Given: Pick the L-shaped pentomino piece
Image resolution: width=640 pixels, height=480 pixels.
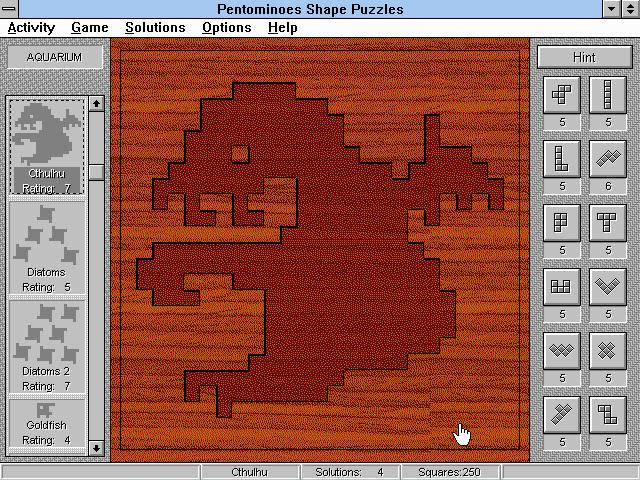Looking at the screenshot, I should click(562, 159).
